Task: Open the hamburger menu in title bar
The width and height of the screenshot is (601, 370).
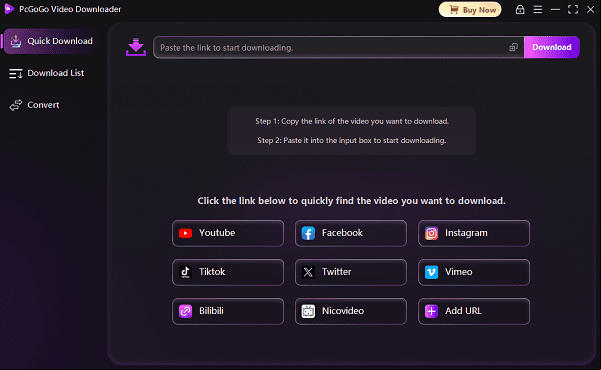Action: (538, 10)
